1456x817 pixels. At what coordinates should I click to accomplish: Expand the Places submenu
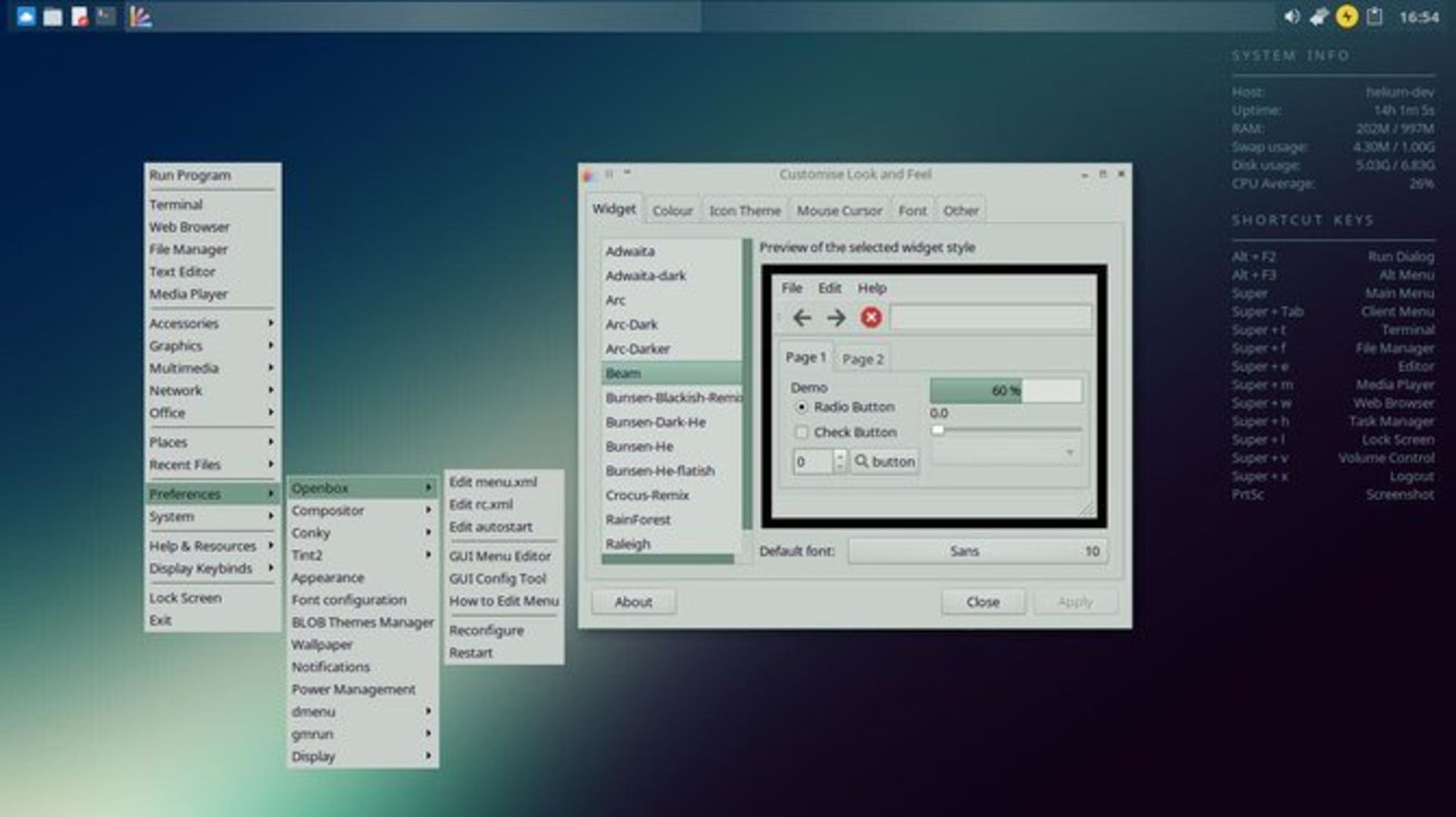pyautogui.click(x=211, y=442)
